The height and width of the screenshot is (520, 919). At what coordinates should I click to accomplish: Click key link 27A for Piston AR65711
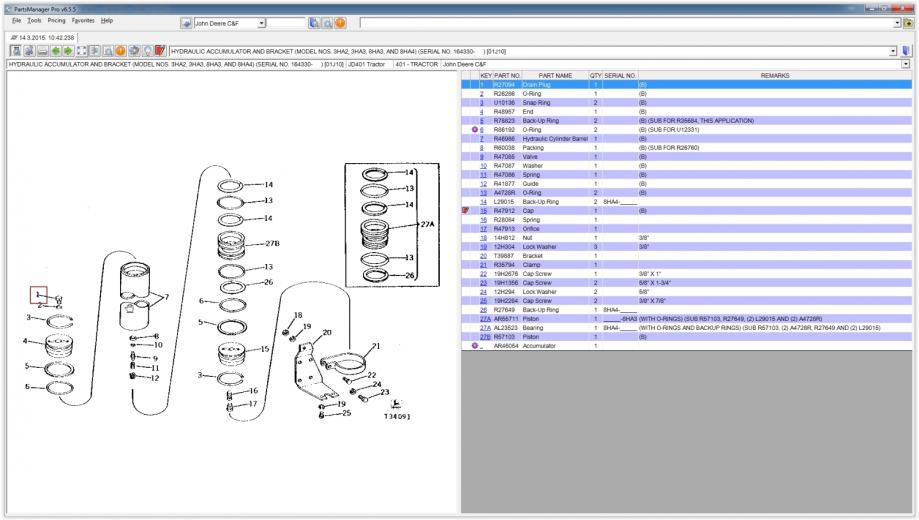coord(485,319)
